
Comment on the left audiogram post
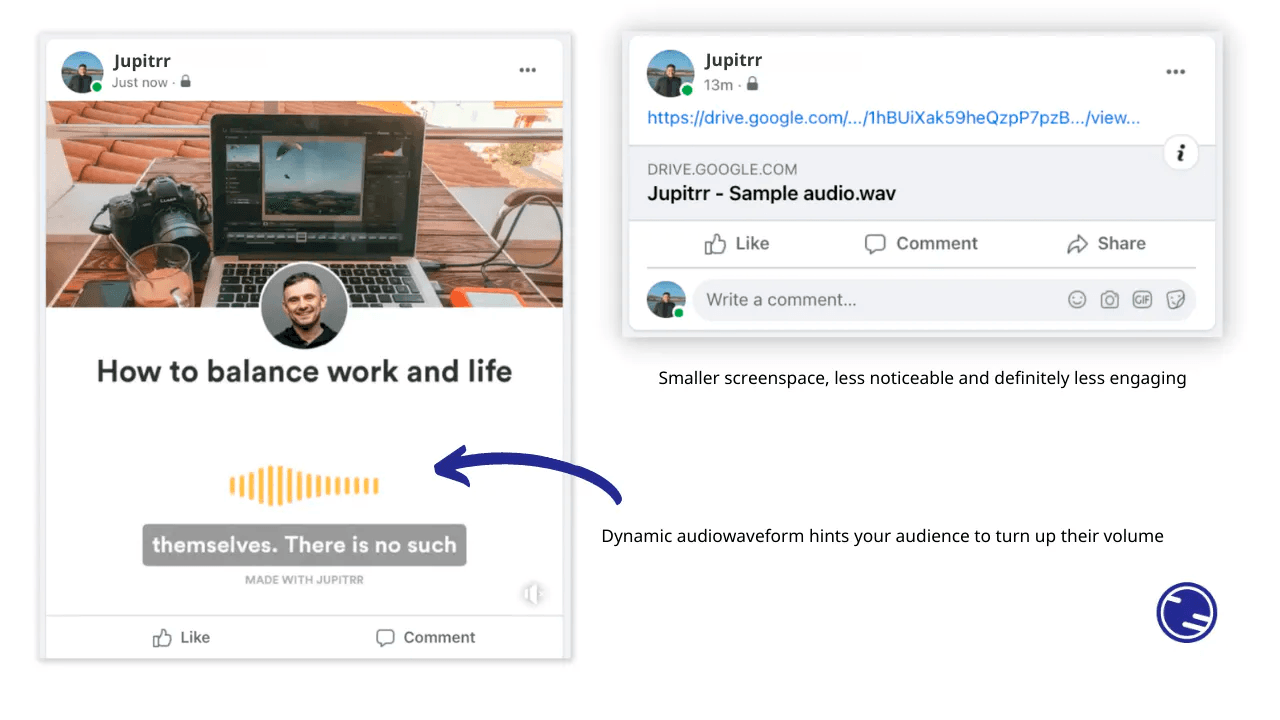pos(425,637)
